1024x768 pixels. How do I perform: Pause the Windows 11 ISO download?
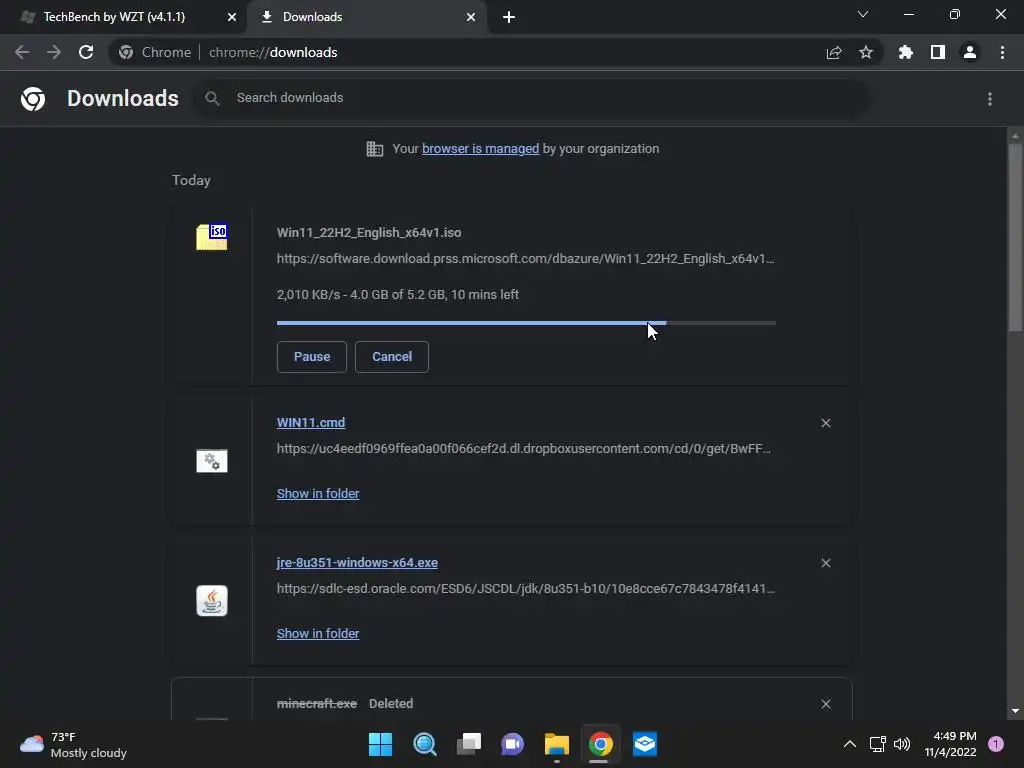(312, 357)
